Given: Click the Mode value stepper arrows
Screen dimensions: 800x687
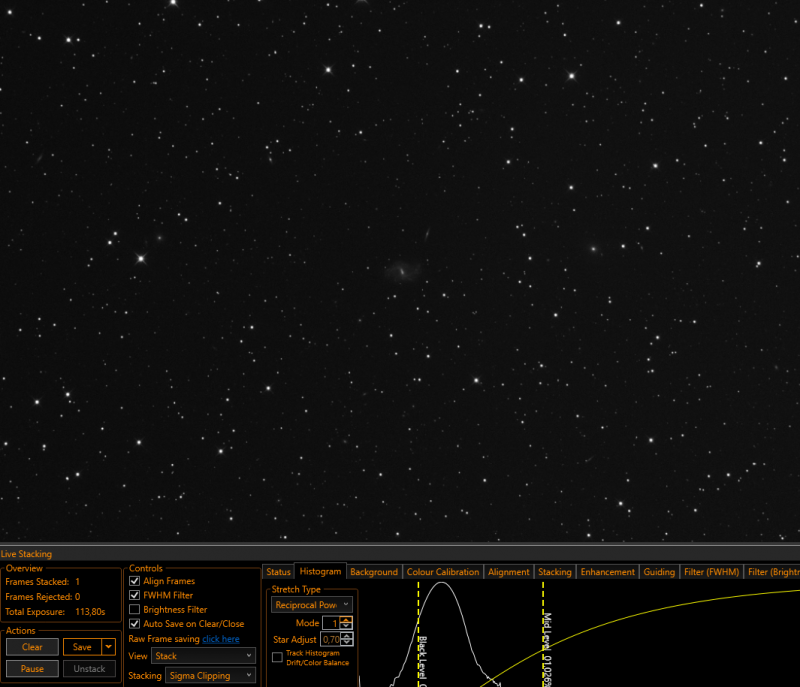Looking at the screenshot, I should pyautogui.click(x=346, y=623).
